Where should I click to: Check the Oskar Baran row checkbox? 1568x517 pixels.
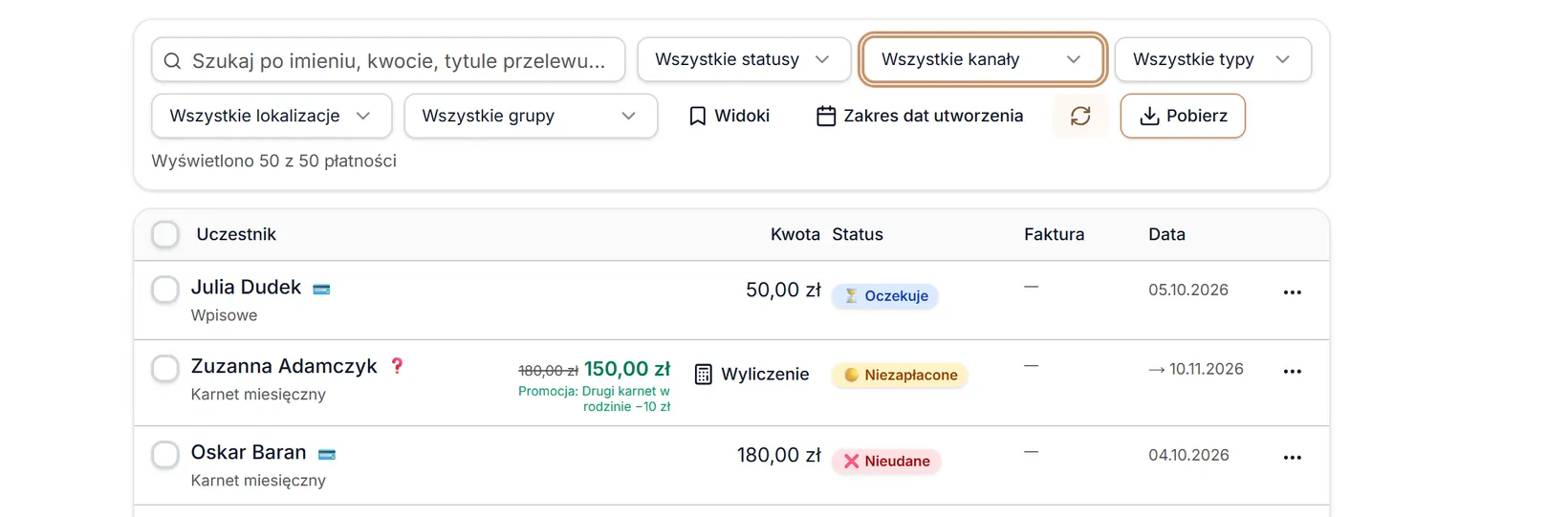click(165, 455)
